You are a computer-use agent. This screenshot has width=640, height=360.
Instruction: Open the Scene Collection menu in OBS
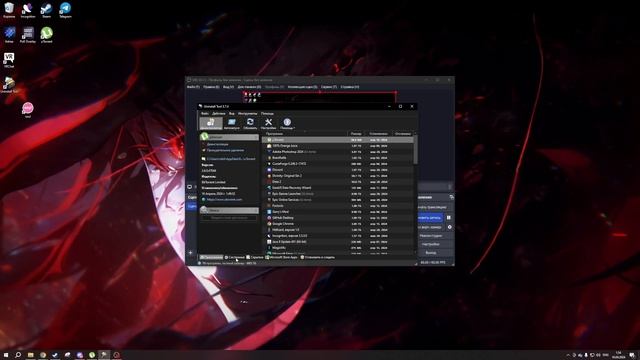click(302, 87)
